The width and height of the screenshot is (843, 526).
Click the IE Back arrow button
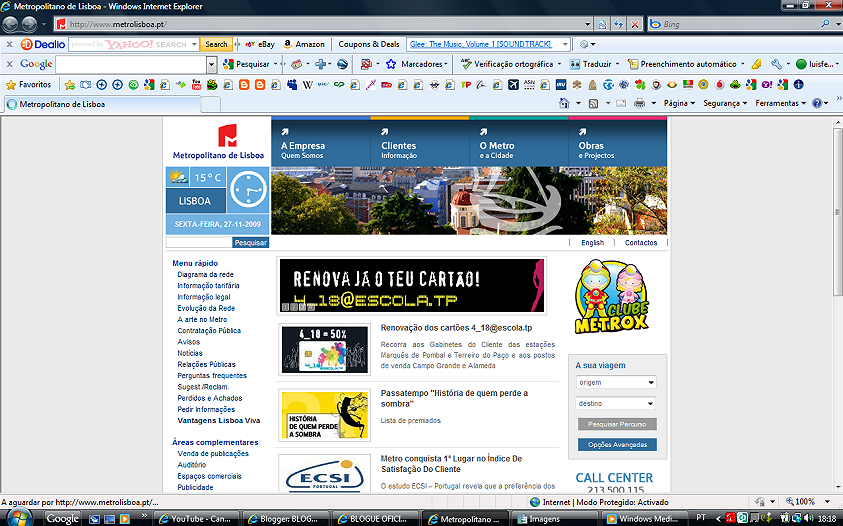10,24
